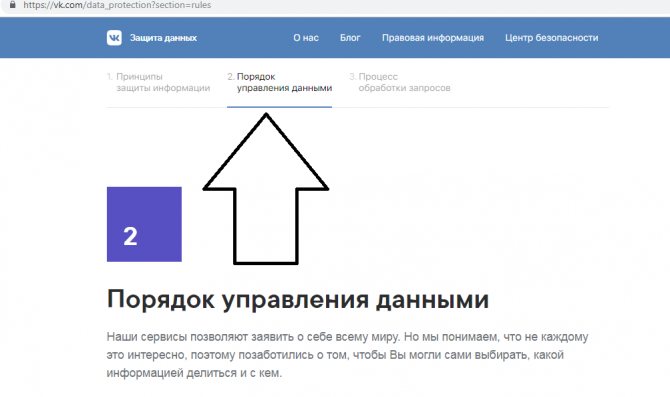Select the Порядок управления данными tab
The image size is (670, 397).
(x=279, y=82)
